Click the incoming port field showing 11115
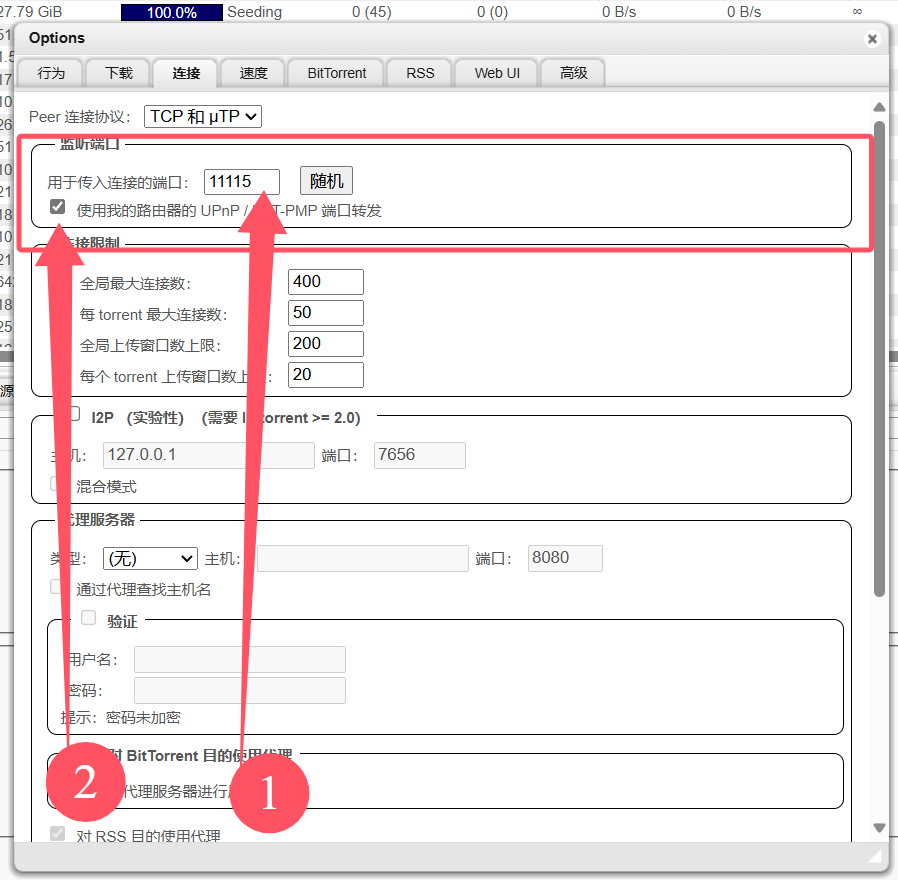Viewport: 898px width, 880px height. (241, 181)
